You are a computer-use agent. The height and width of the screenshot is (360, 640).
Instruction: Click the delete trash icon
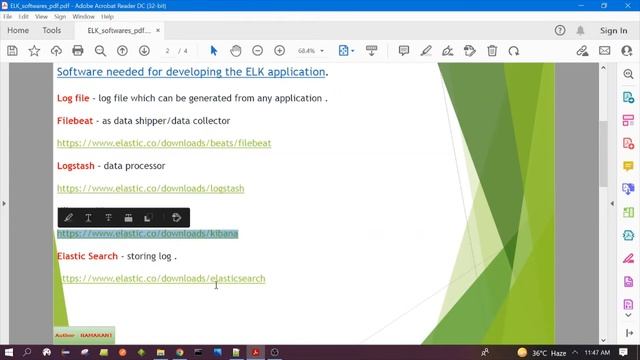(492, 51)
